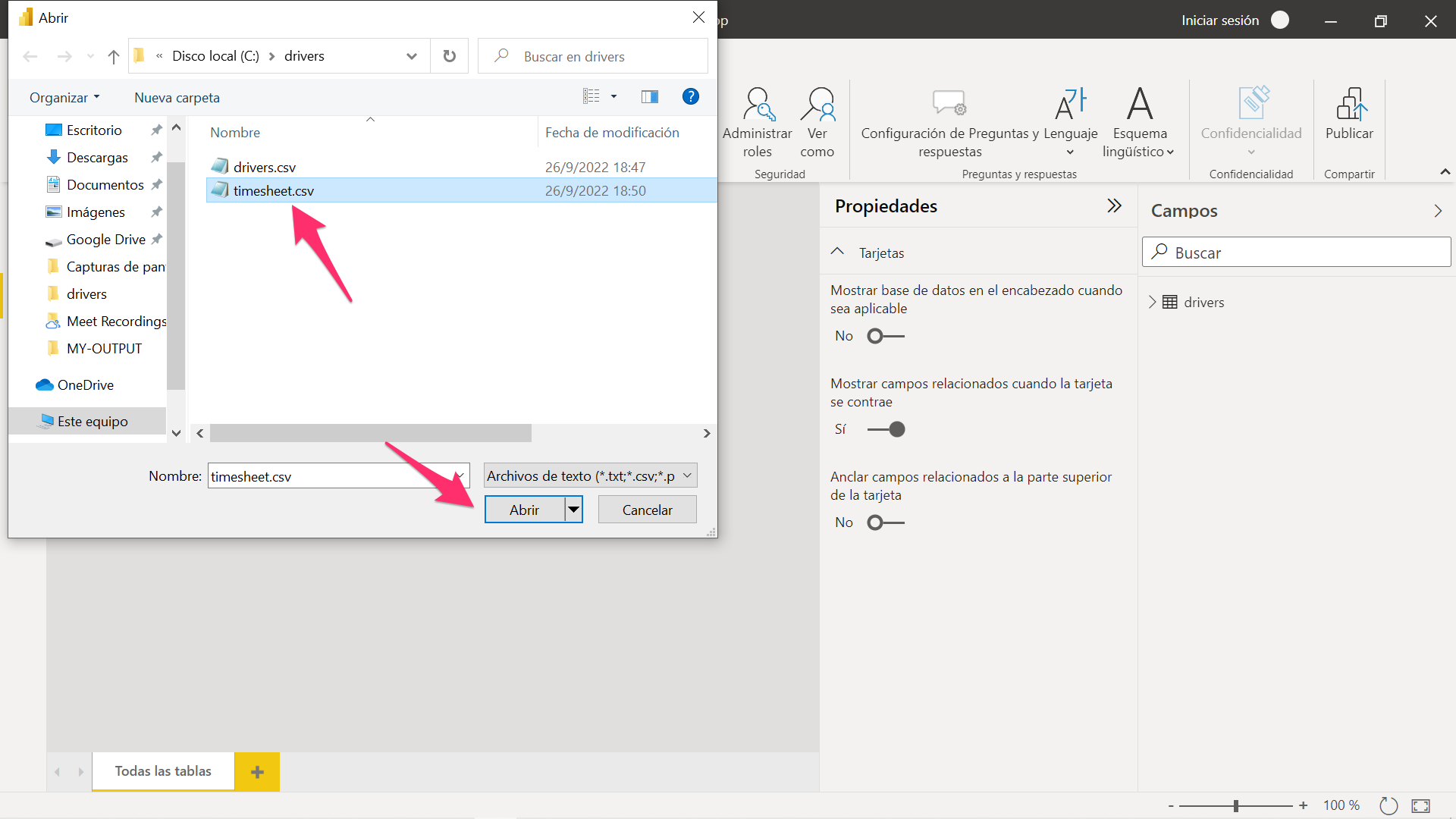Collapse the Tarjetas section
The image size is (1456, 819).
click(x=838, y=252)
